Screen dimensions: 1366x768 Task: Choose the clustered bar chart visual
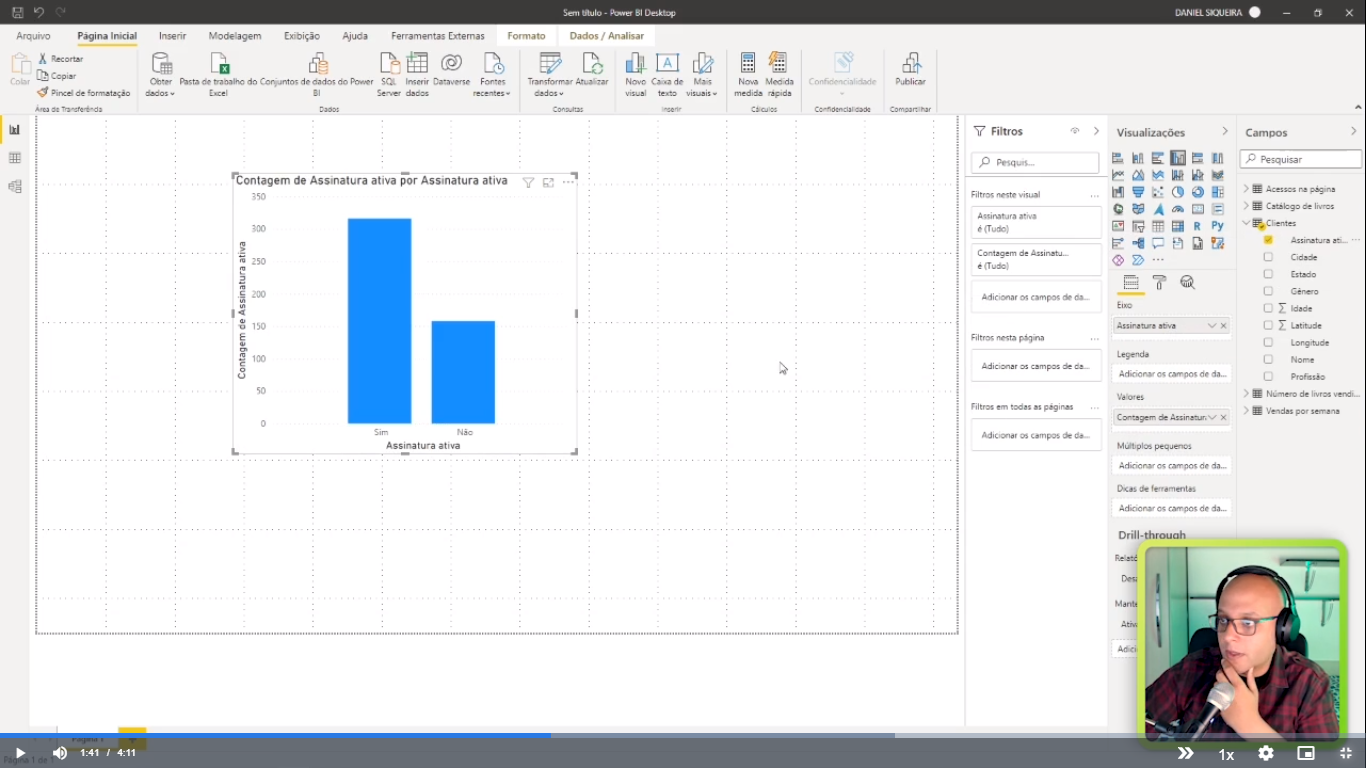click(x=1158, y=158)
